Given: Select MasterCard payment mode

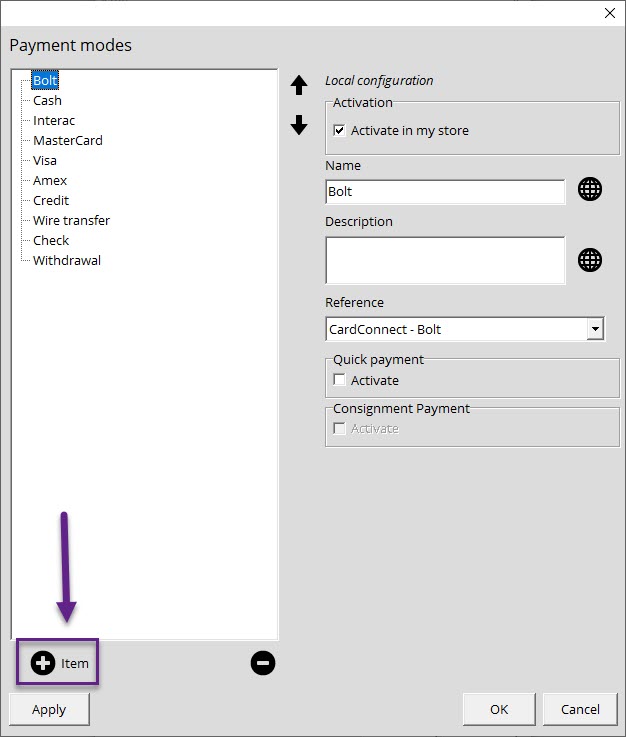Looking at the screenshot, I should coord(68,141).
